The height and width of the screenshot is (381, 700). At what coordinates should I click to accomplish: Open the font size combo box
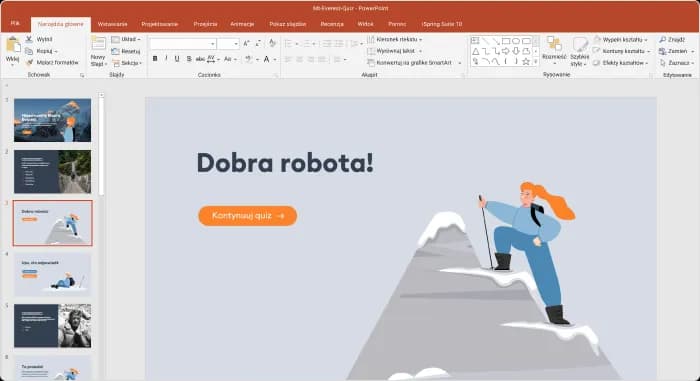pyautogui.click(x=229, y=43)
